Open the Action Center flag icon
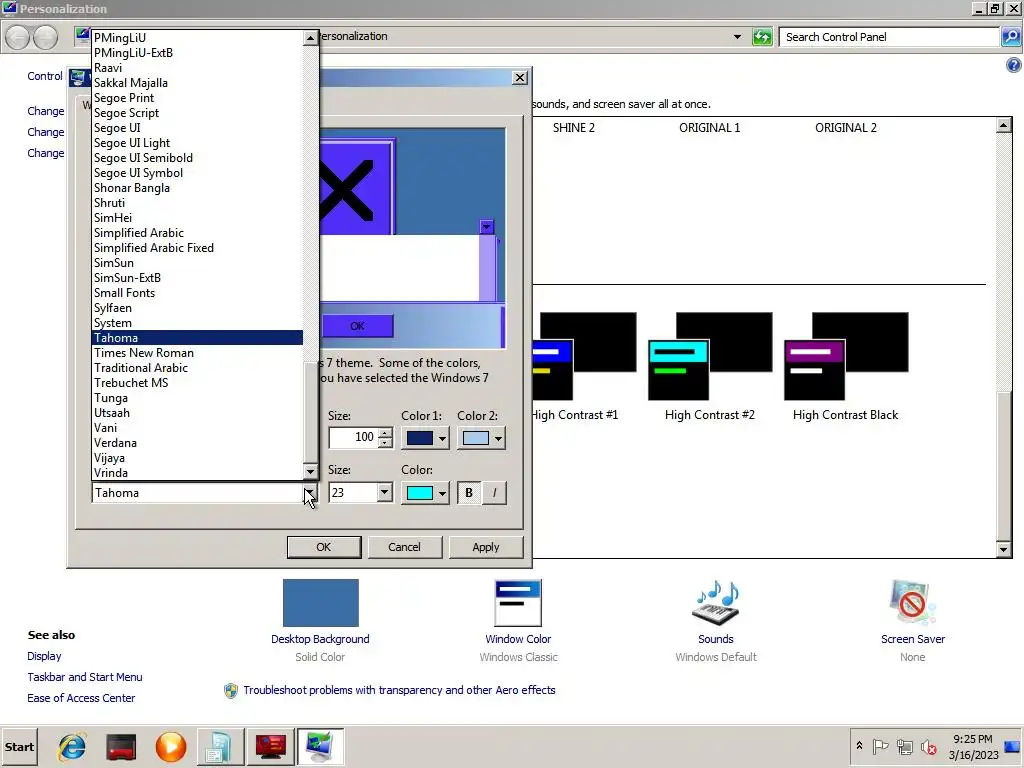 point(880,746)
